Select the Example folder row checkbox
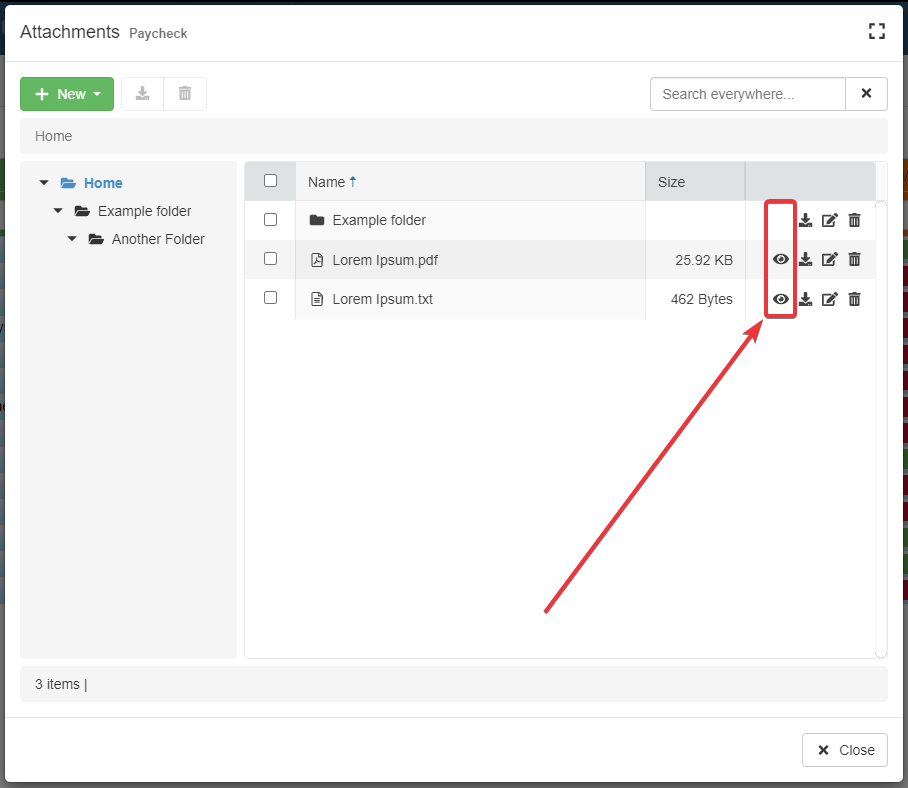908x788 pixels. (x=270, y=219)
